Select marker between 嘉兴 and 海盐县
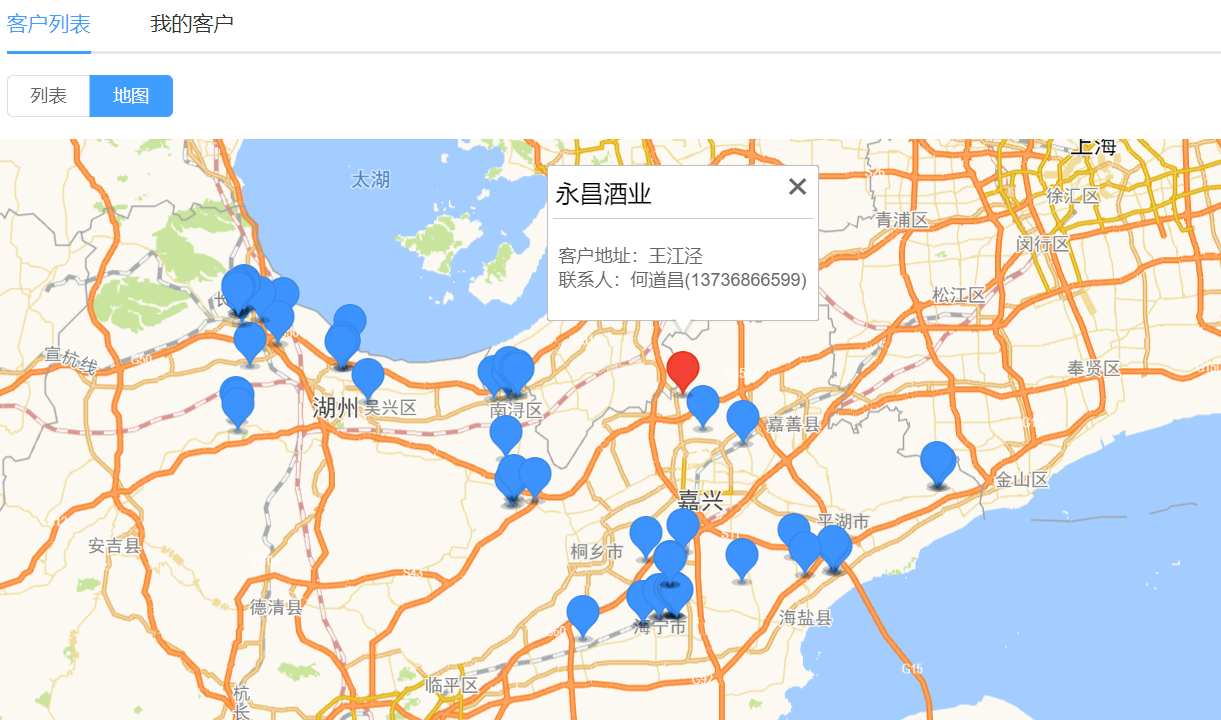 pyautogui.click(x=741, y=555)
